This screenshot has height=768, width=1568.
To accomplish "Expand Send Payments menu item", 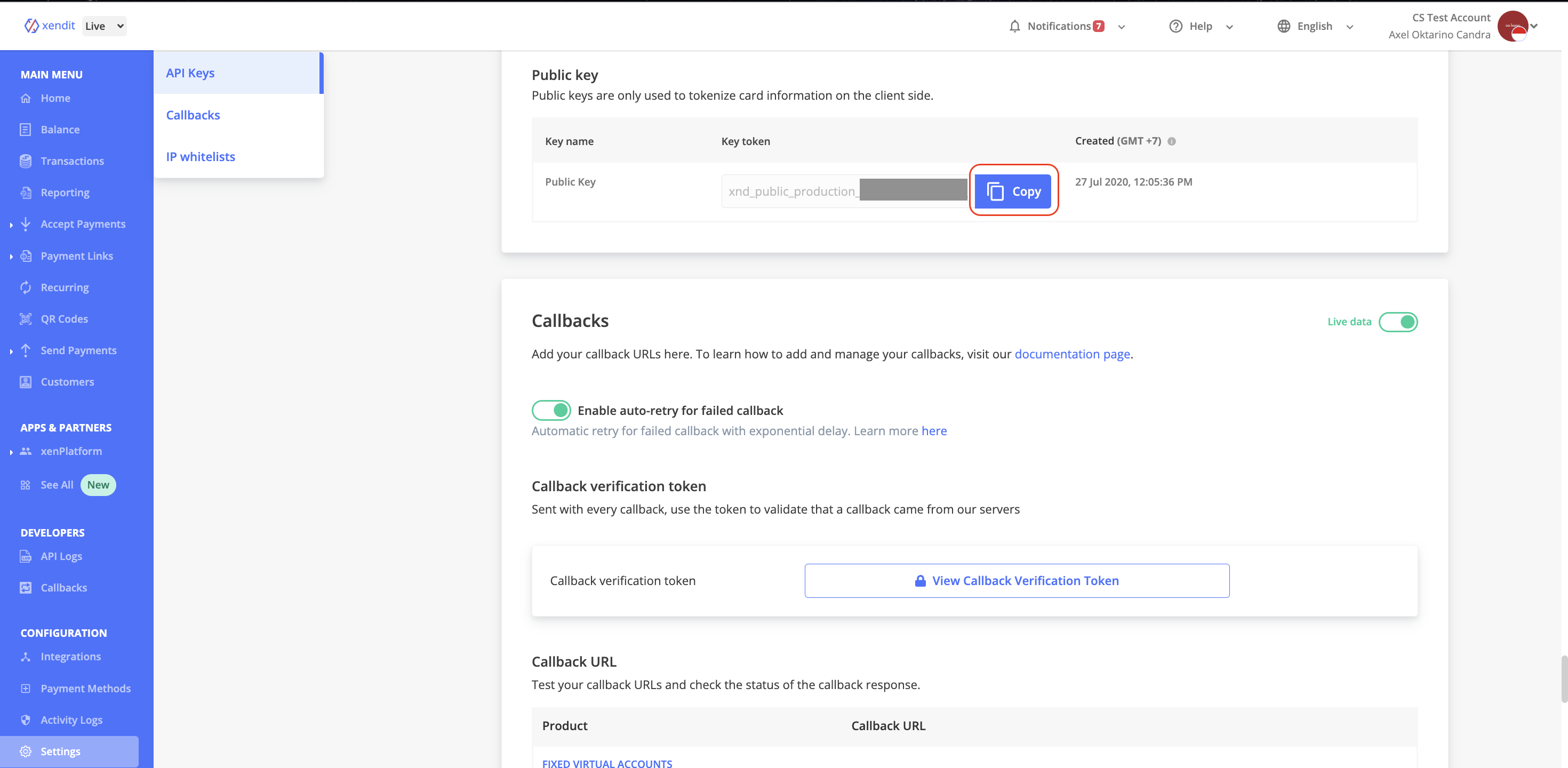I will point(10,350).
